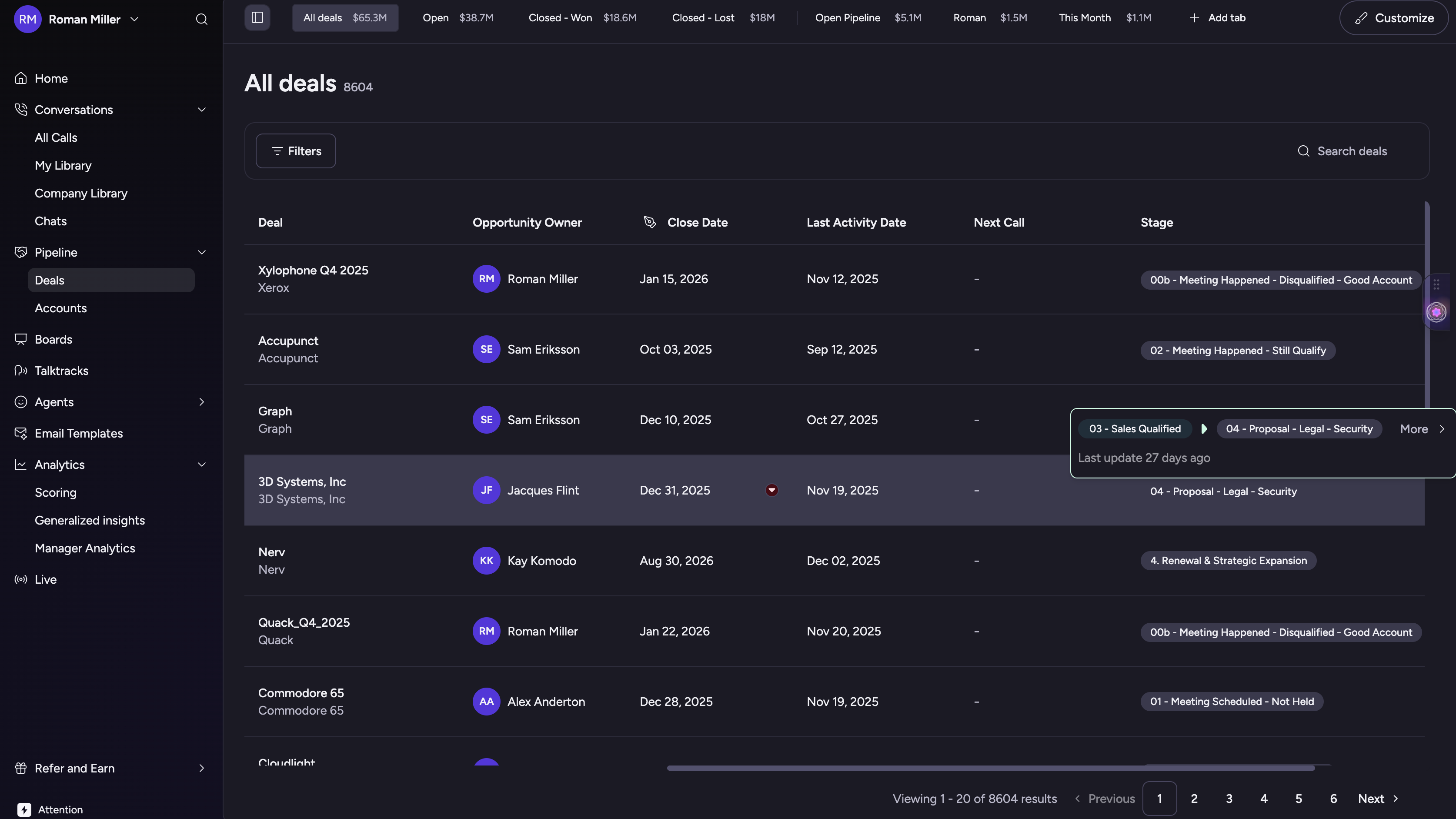
Task: Click the RM avatar for Roman Miller in header
Action: point(28,19)
